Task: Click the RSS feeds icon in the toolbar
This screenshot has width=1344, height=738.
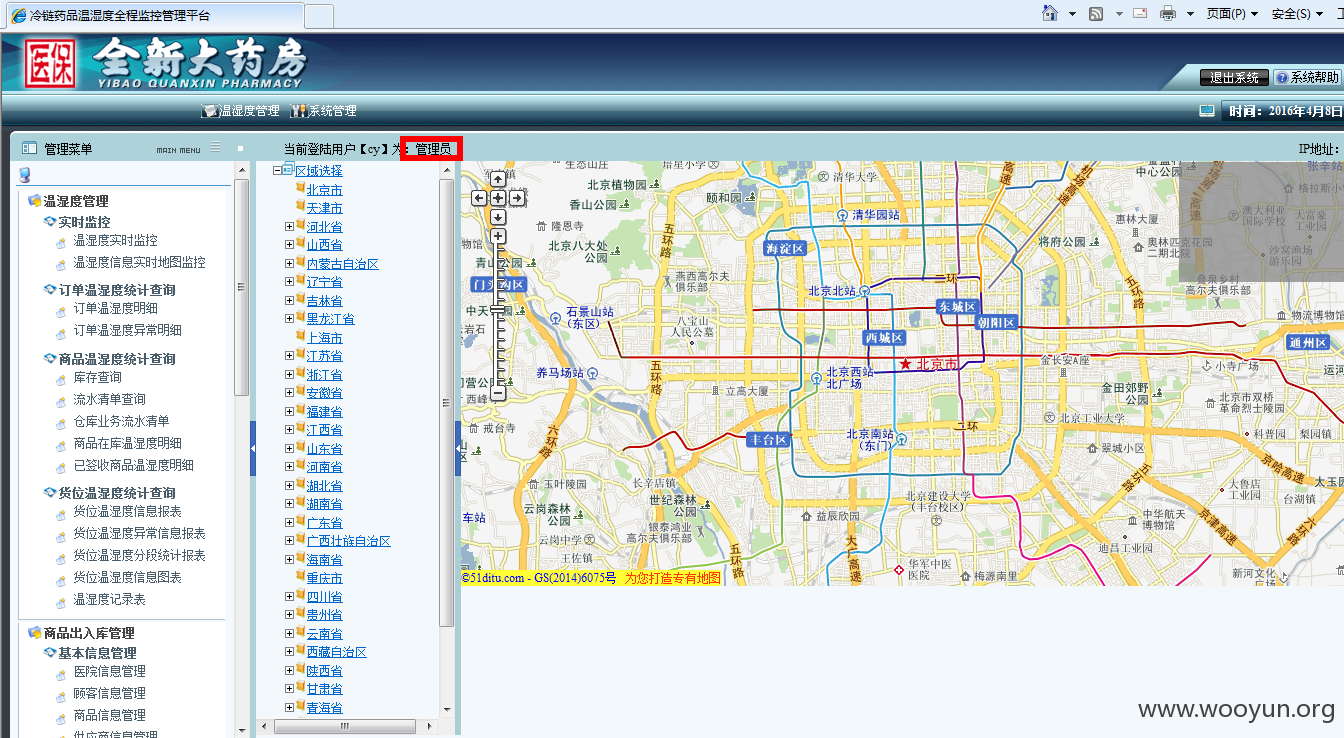Action: 1096,13
